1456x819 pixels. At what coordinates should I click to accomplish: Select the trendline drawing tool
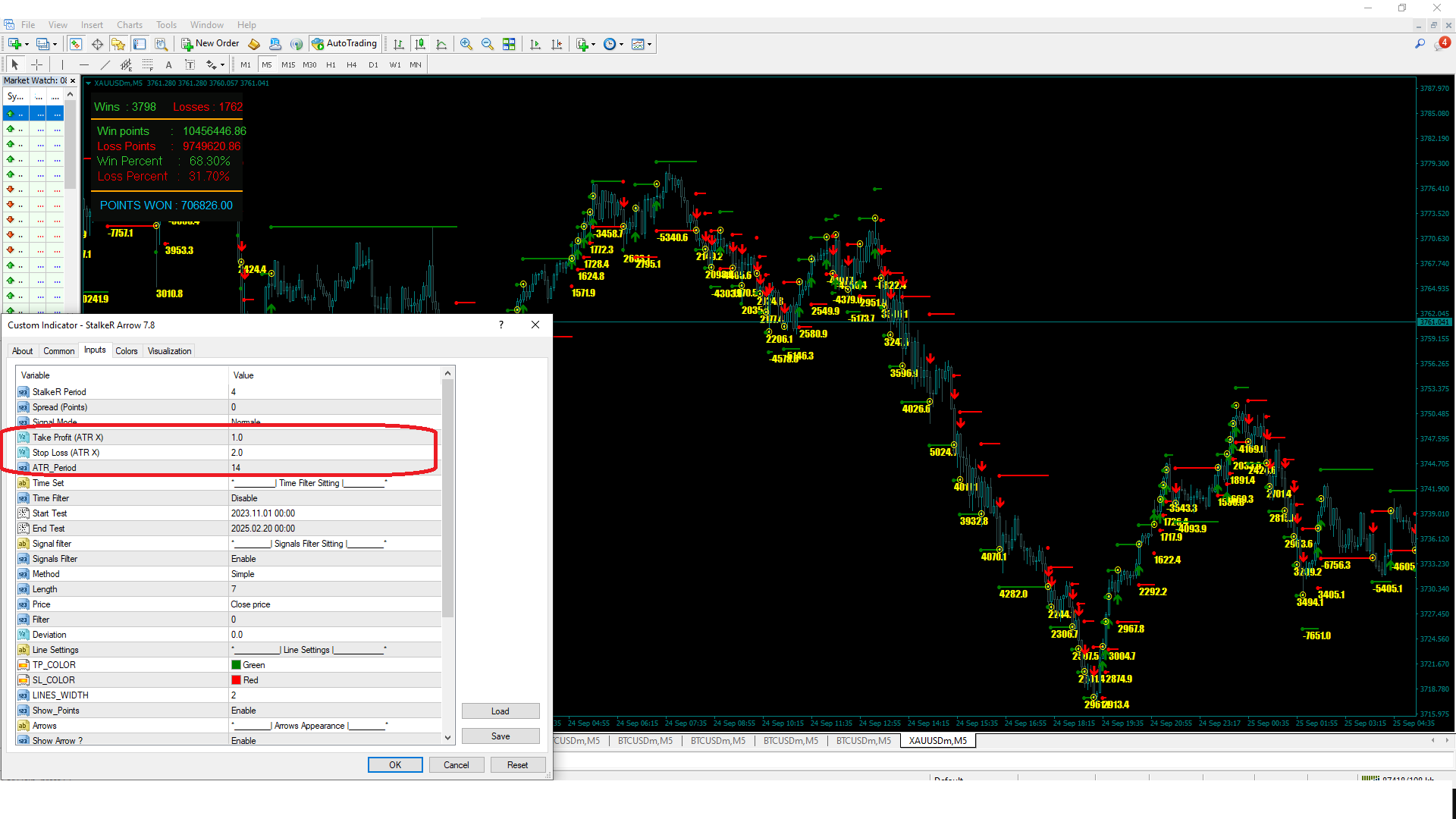105,65
